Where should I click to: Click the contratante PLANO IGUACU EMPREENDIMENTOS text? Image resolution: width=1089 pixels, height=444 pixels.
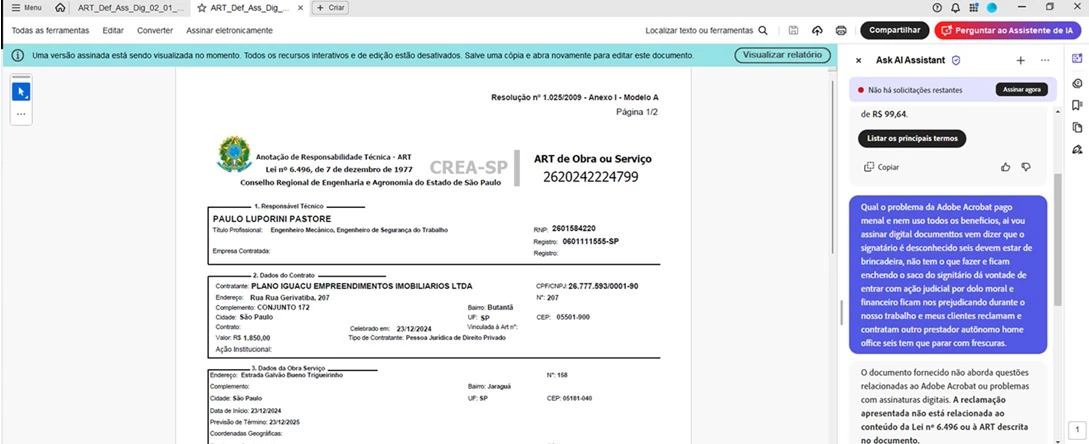coord(361,286)
